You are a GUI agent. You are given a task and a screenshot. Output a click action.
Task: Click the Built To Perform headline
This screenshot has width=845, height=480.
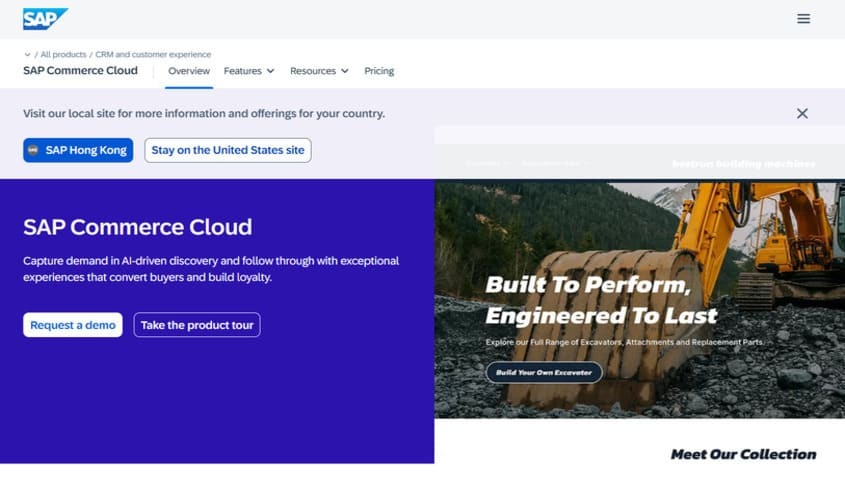coord(601,300)
